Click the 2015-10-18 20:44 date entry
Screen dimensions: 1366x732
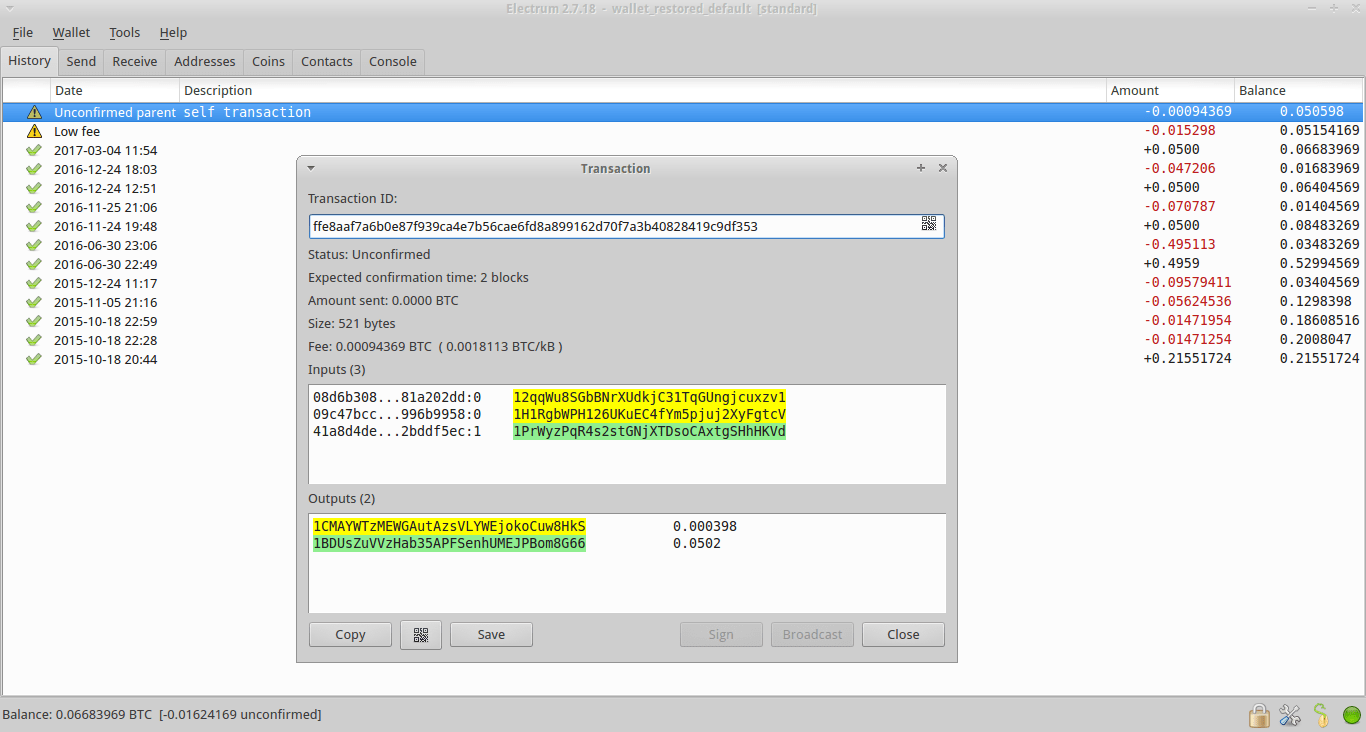pyautogui.click(x=105, y=359)
